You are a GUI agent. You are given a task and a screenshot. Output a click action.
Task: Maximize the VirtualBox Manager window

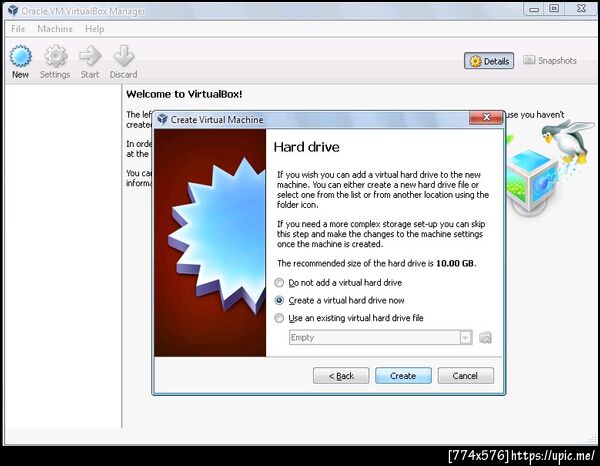coord(554,9)
